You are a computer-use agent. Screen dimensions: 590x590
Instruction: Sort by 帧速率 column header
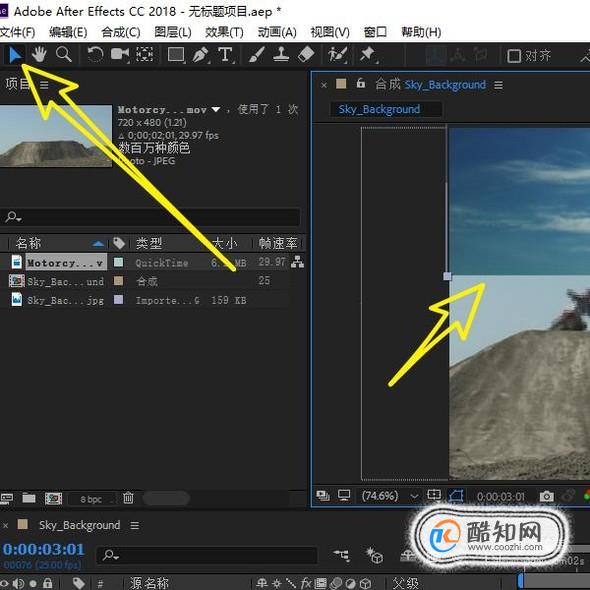coord(278,243)
